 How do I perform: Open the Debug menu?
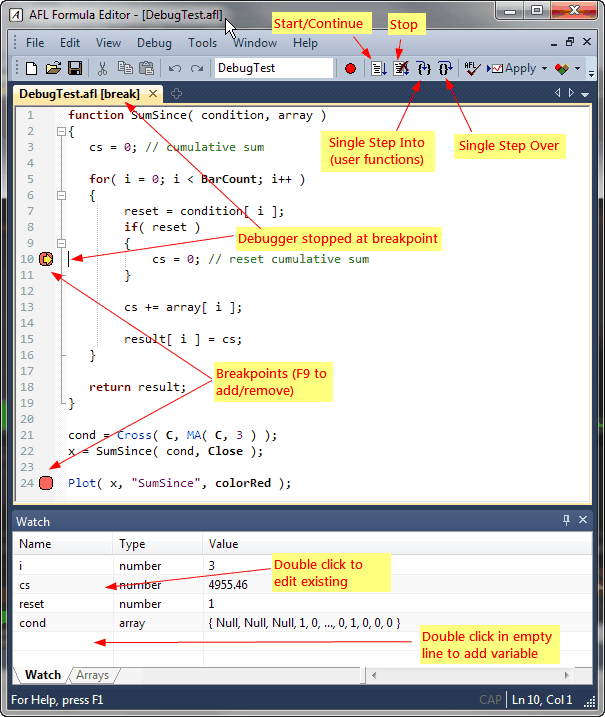click(x=154, y=43)
